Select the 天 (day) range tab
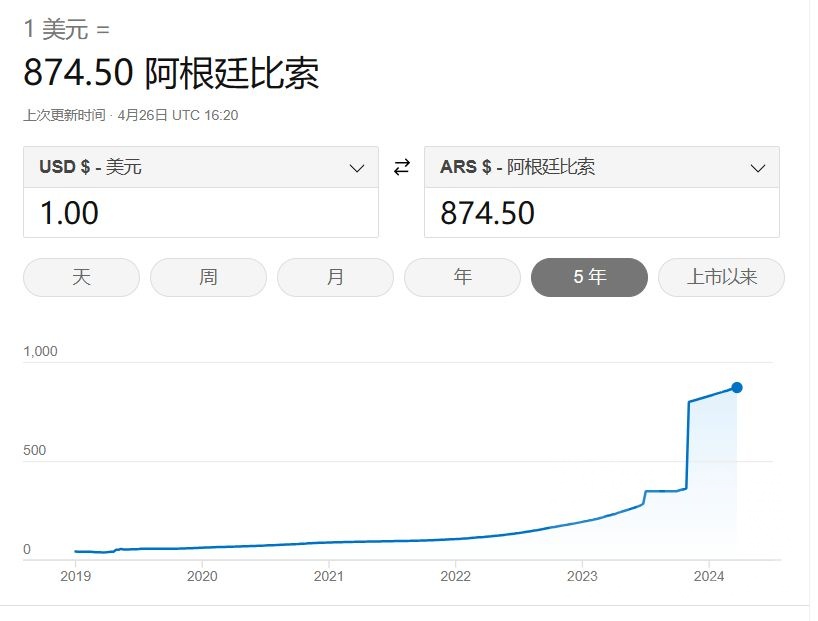Viewport: 818px width, 621px height. pos(81,277)
